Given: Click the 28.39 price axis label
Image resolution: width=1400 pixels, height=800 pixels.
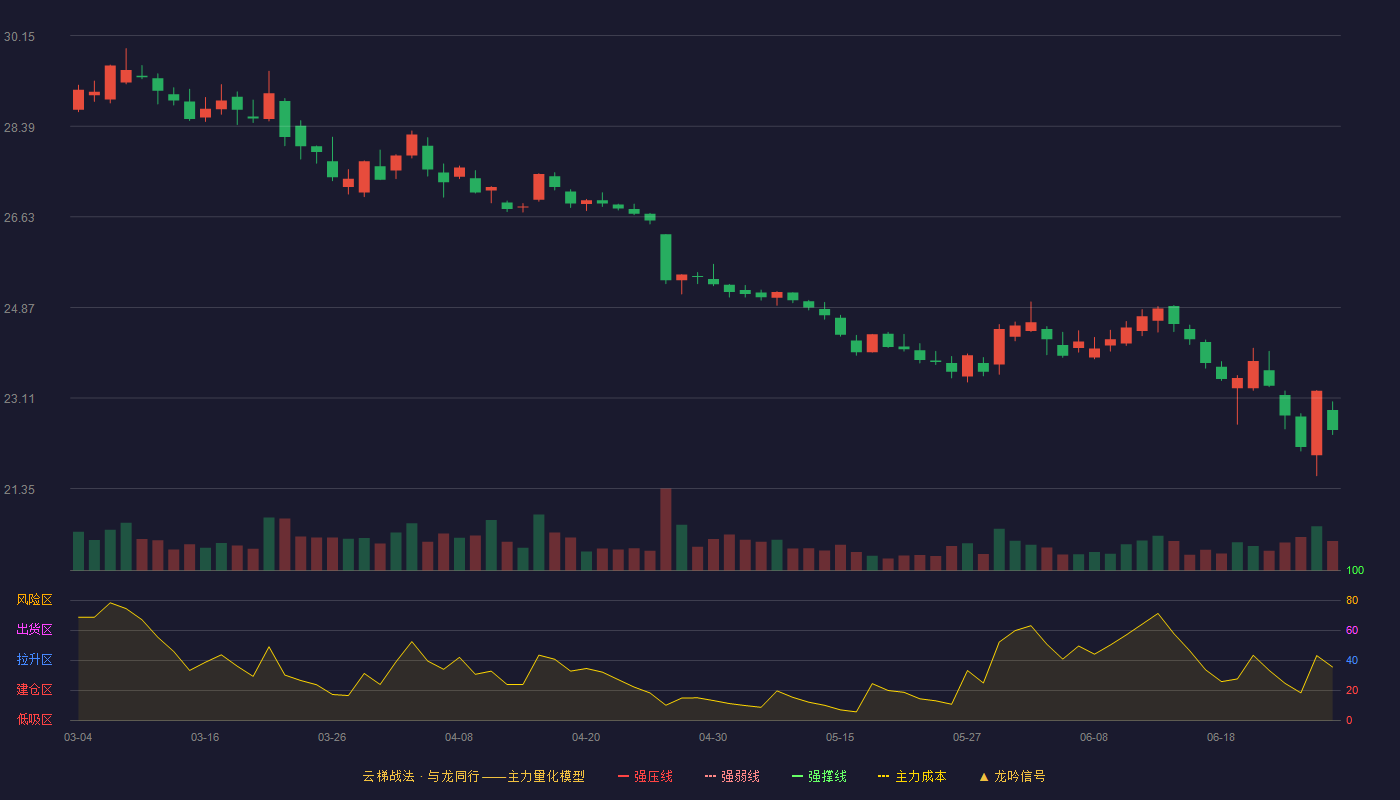Looking at the screenshot, I should [x=19, y=128].
